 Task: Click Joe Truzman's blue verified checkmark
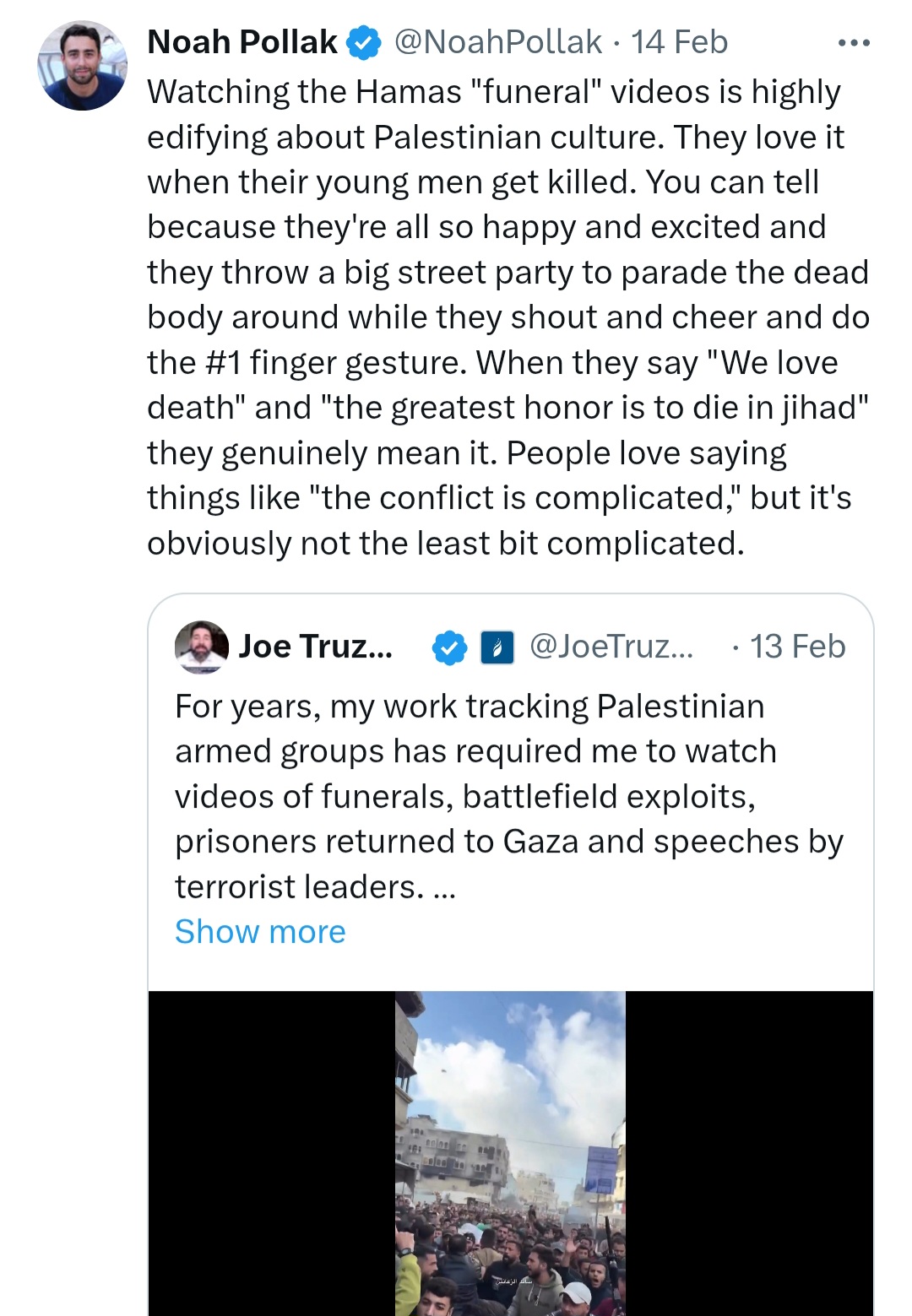click(x=449, y=647)
